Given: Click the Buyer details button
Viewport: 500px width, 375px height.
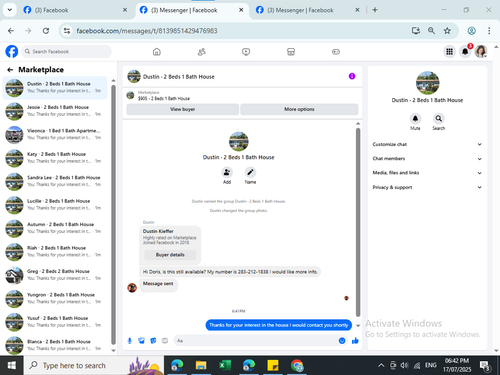Looking at the screenshot, I should pos(170,255).
